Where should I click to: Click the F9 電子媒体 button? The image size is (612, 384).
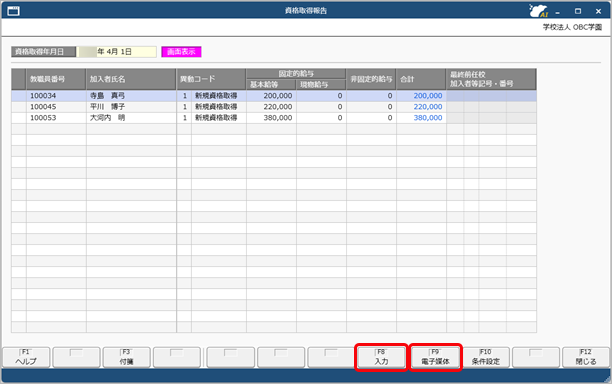click(435, 357)
